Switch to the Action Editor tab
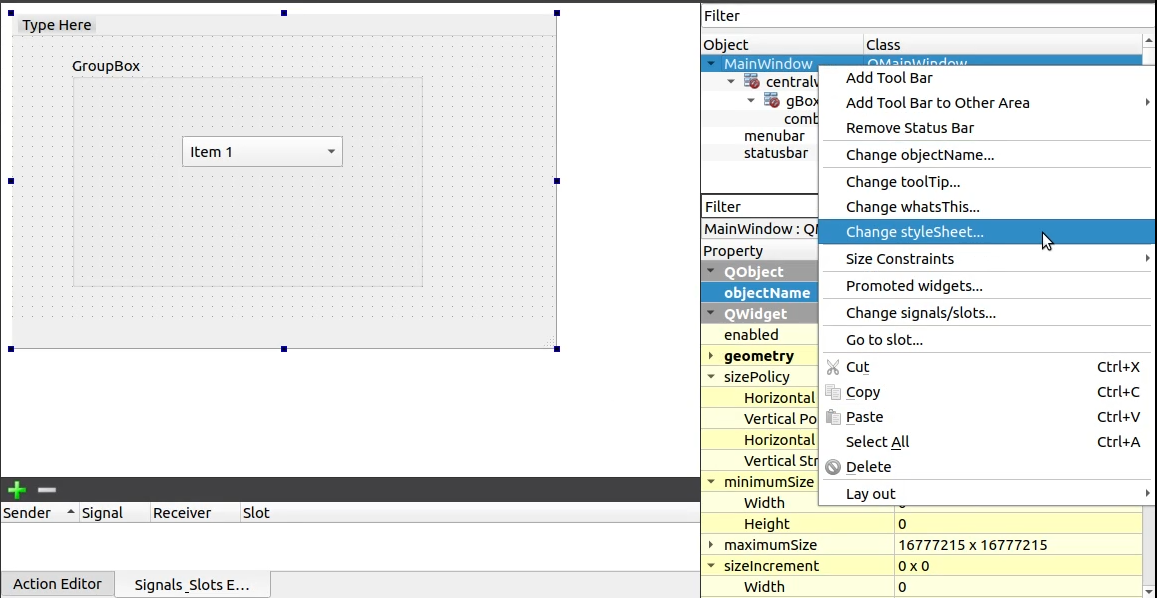Image resolution: width=1157 pixels, height=598 pixels. pyautogui.click(x=58, y=584)
